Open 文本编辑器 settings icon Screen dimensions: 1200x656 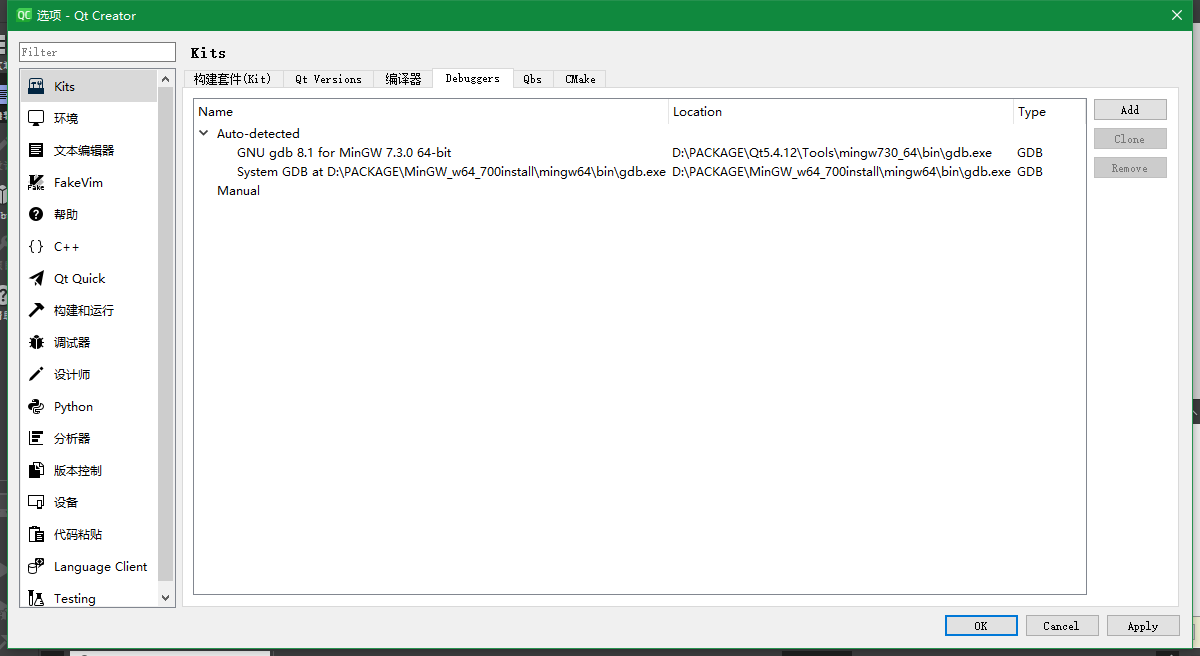click(x=36, y=150)
